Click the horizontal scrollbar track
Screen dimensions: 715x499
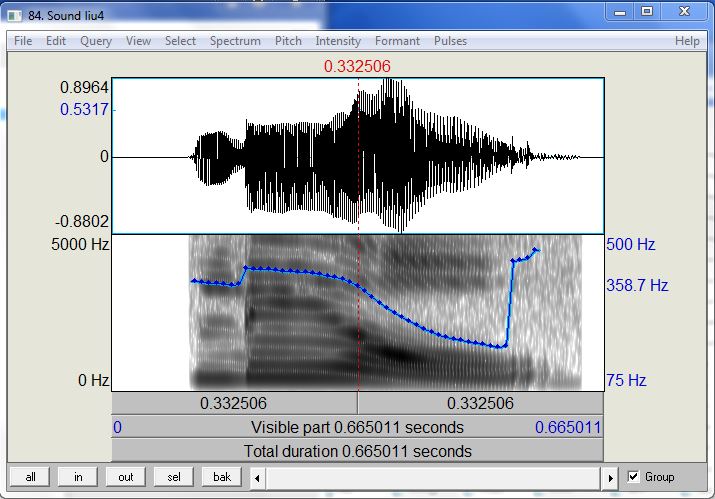tap(433, 478)
